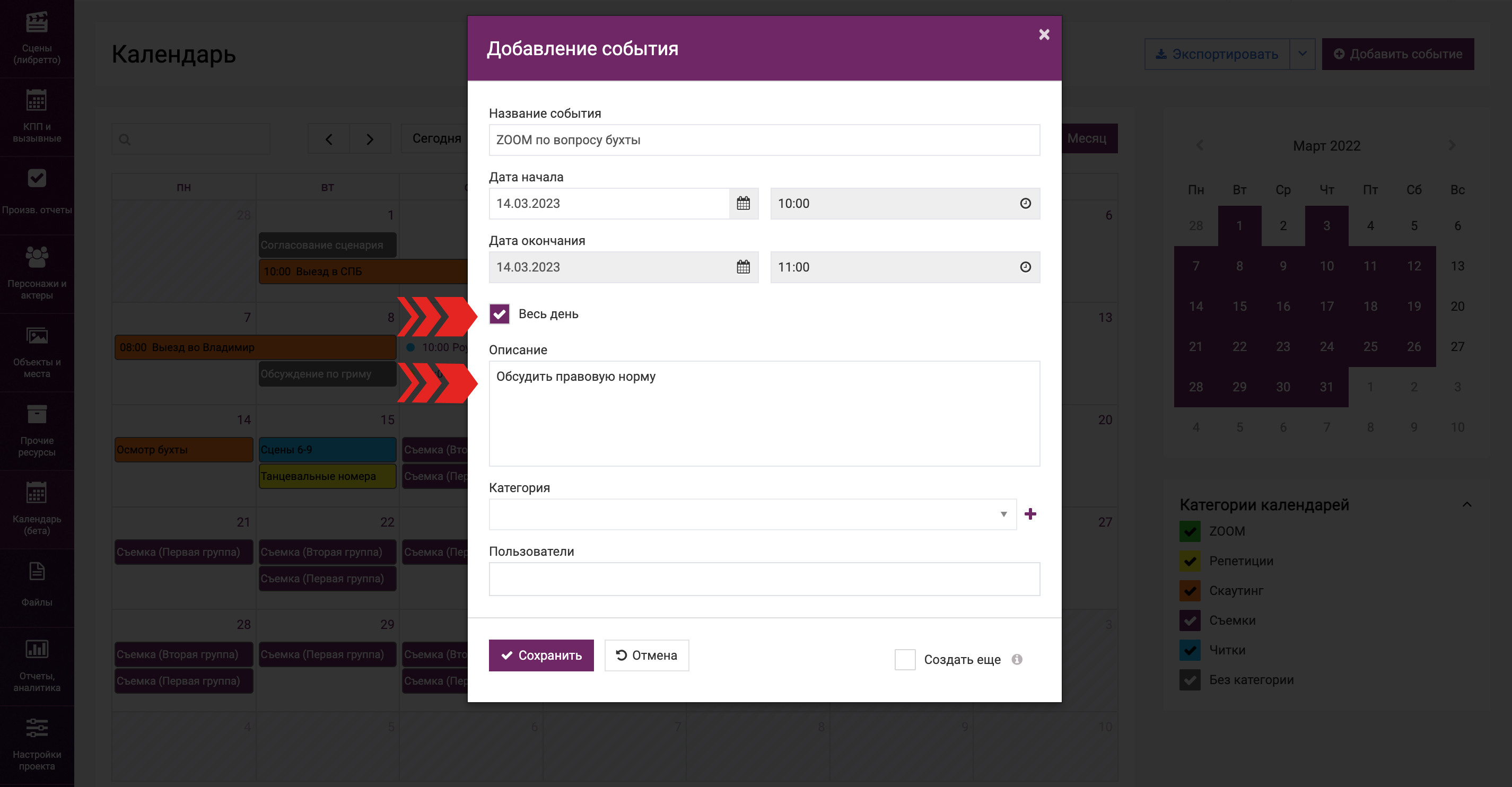Open event Выезд в СПБ
This screenshot has height=787, width=1512.
[363, 272]
